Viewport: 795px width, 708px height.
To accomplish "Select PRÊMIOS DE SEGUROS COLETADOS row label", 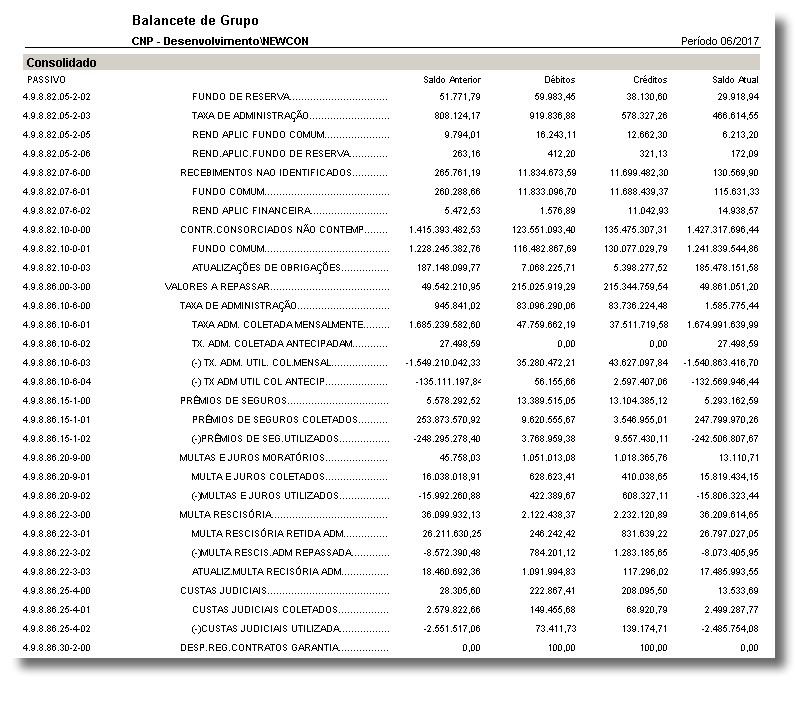I will (x=275, y=420).
